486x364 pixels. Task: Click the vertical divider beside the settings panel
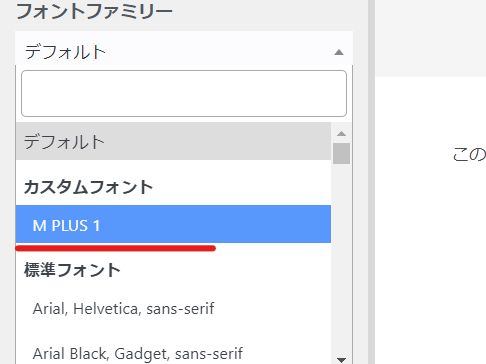click(x=371, y=182)
